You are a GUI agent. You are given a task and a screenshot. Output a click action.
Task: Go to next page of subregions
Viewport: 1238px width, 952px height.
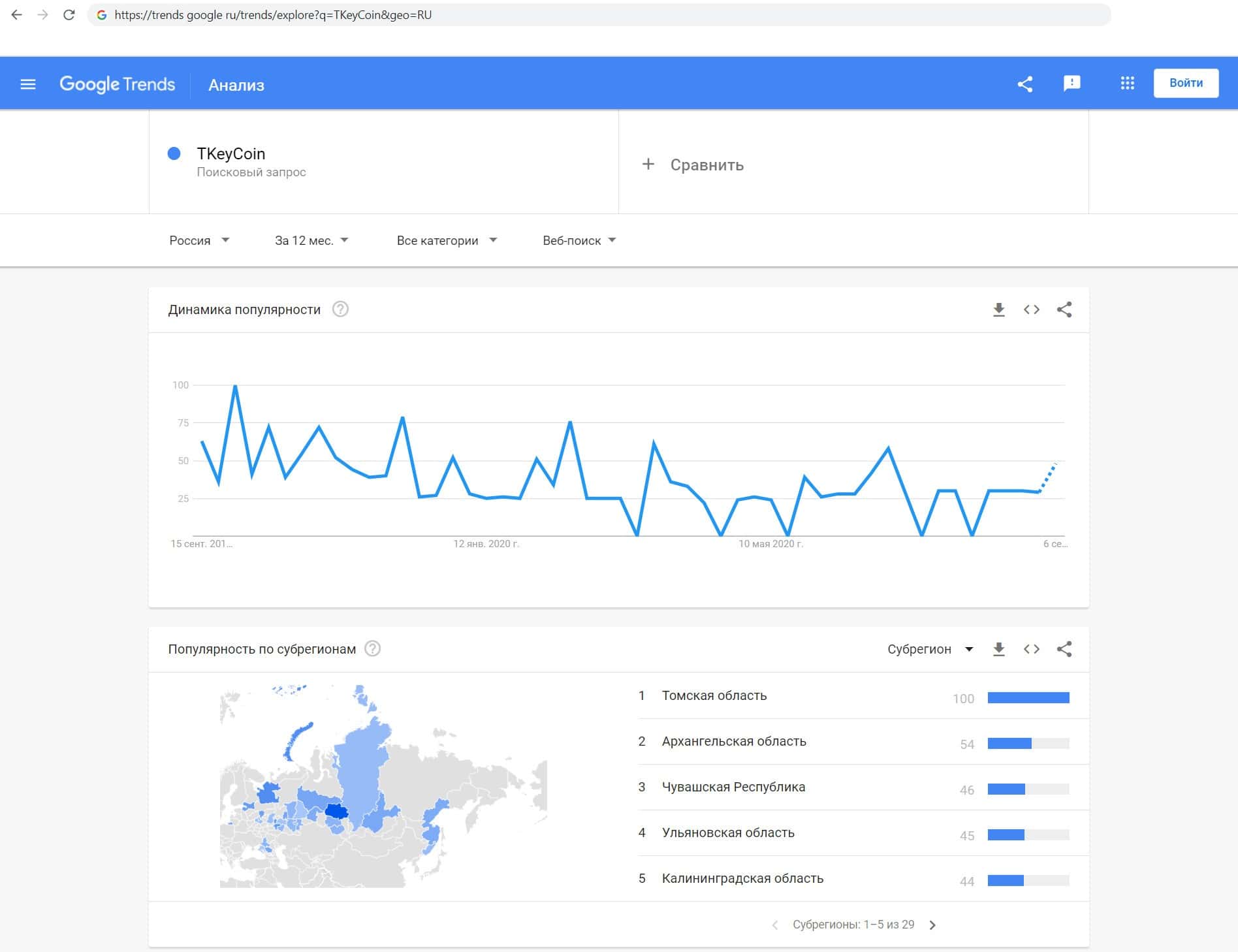932,925
